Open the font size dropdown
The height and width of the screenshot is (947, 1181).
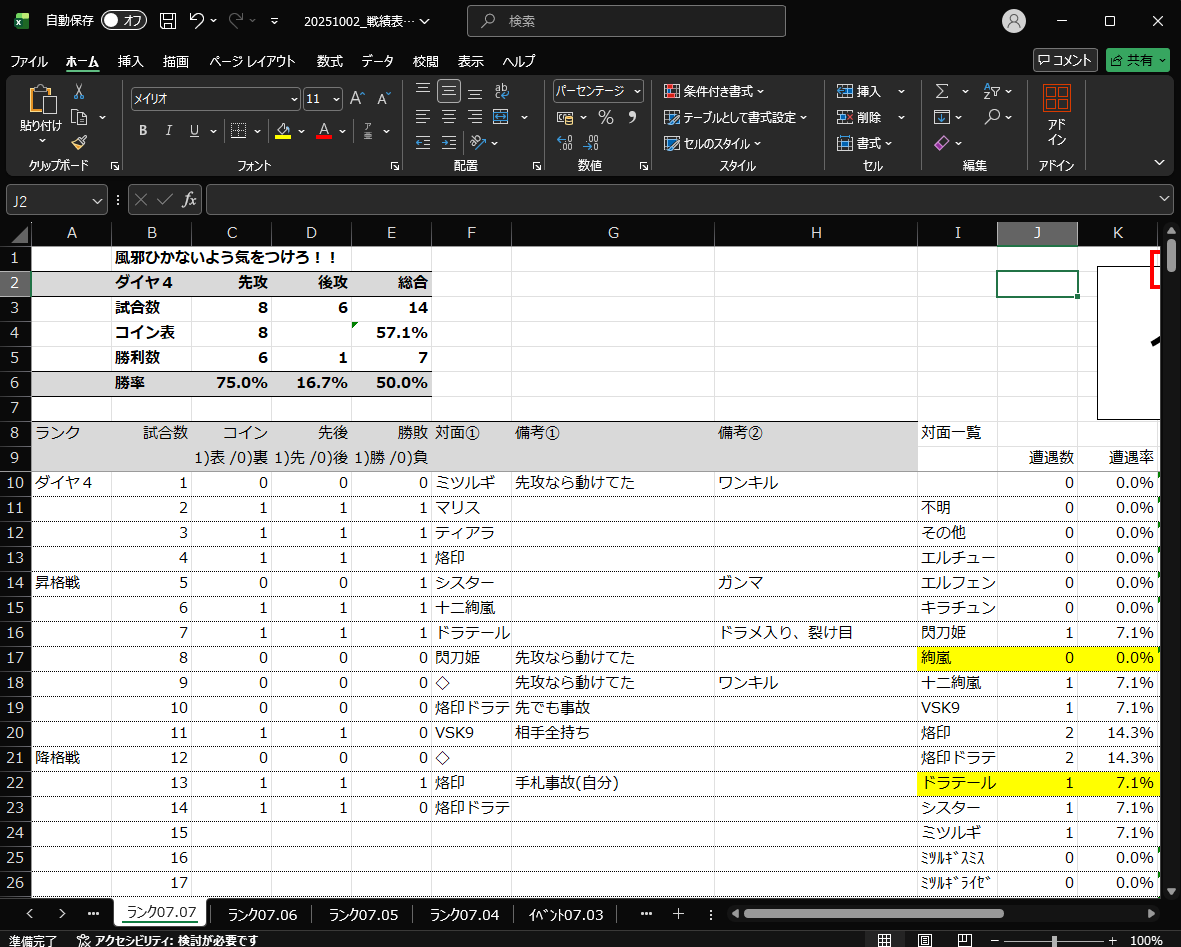tap(336, 99)
